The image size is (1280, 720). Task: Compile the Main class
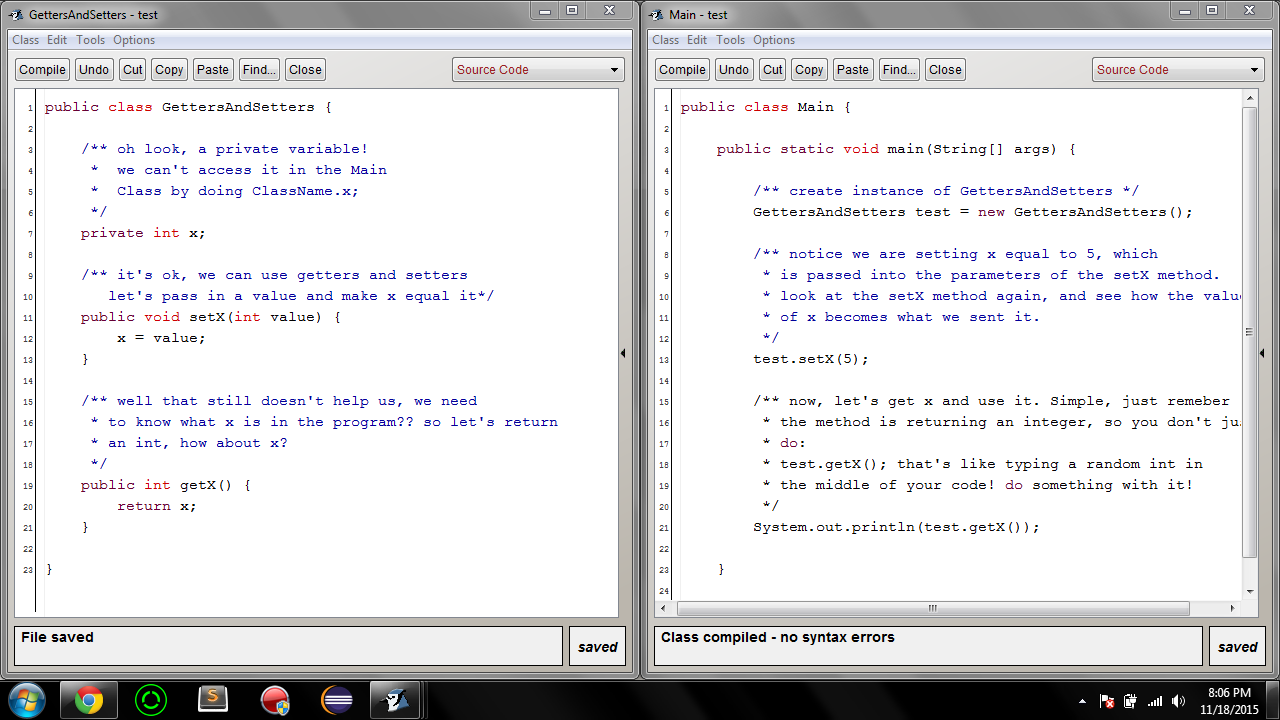click(681, 69)
